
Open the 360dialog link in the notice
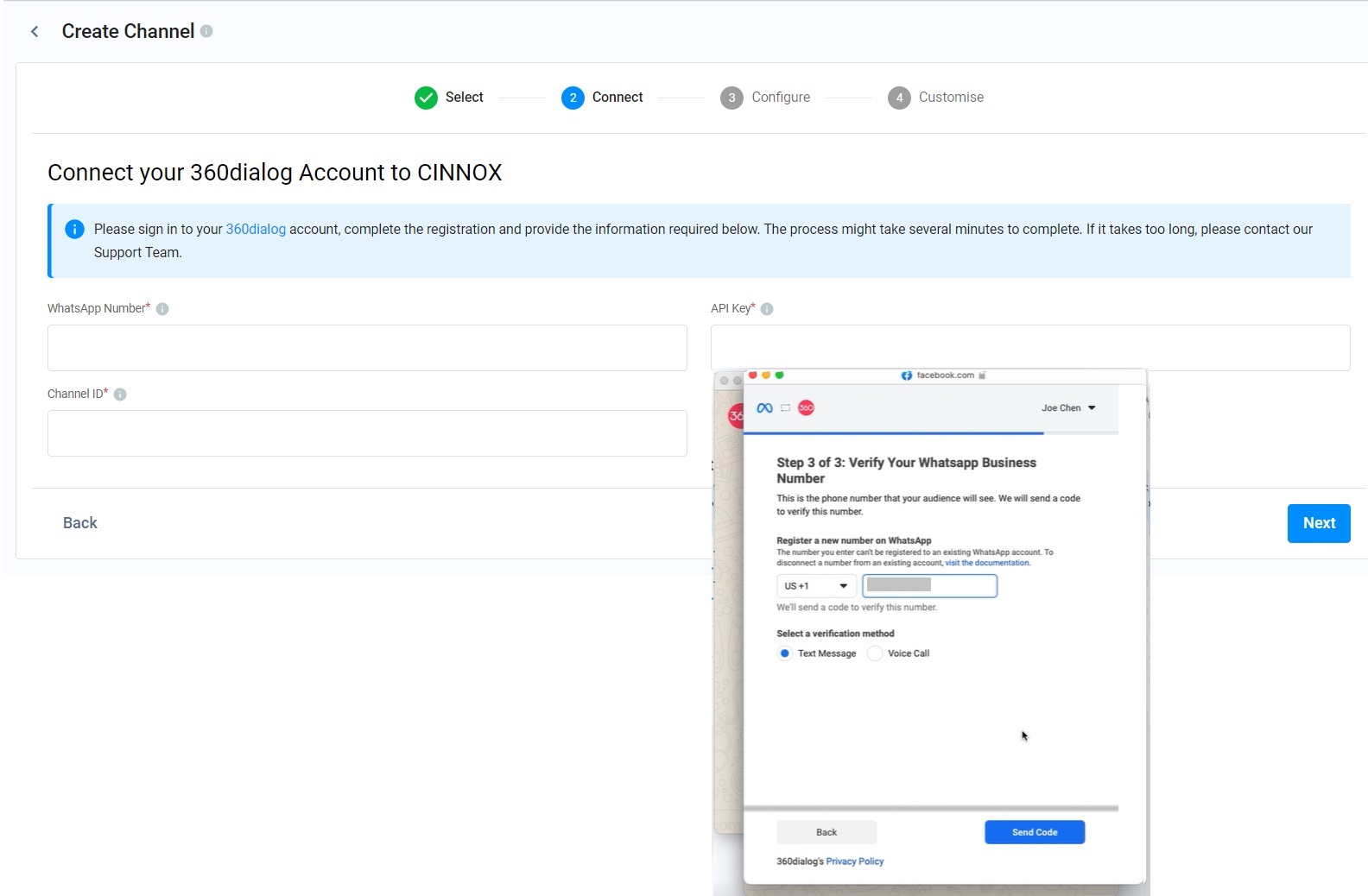point(256,229)
